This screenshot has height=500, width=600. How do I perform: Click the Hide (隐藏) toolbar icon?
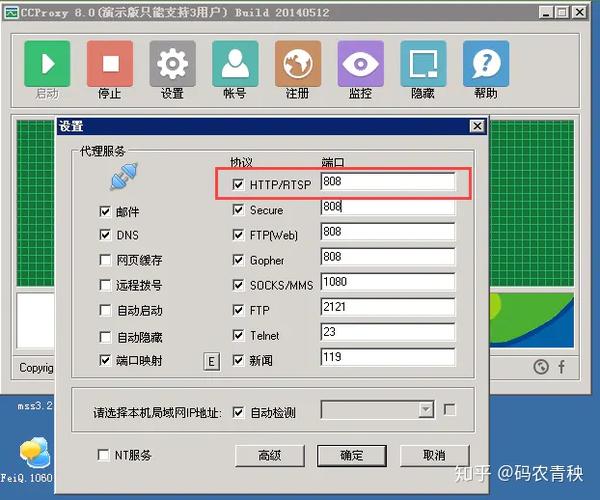423,64
